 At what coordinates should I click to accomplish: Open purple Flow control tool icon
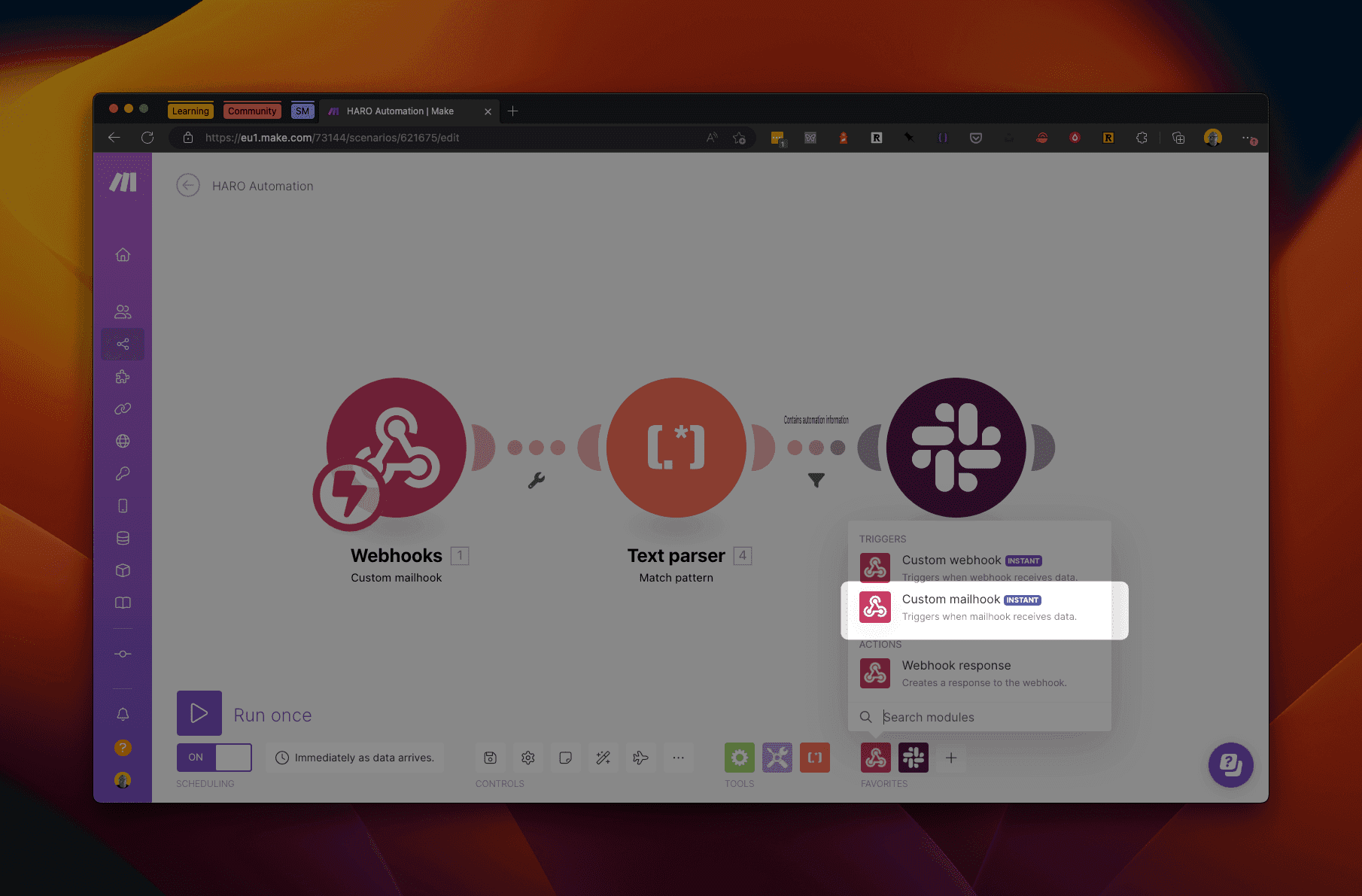click(777, 758)
